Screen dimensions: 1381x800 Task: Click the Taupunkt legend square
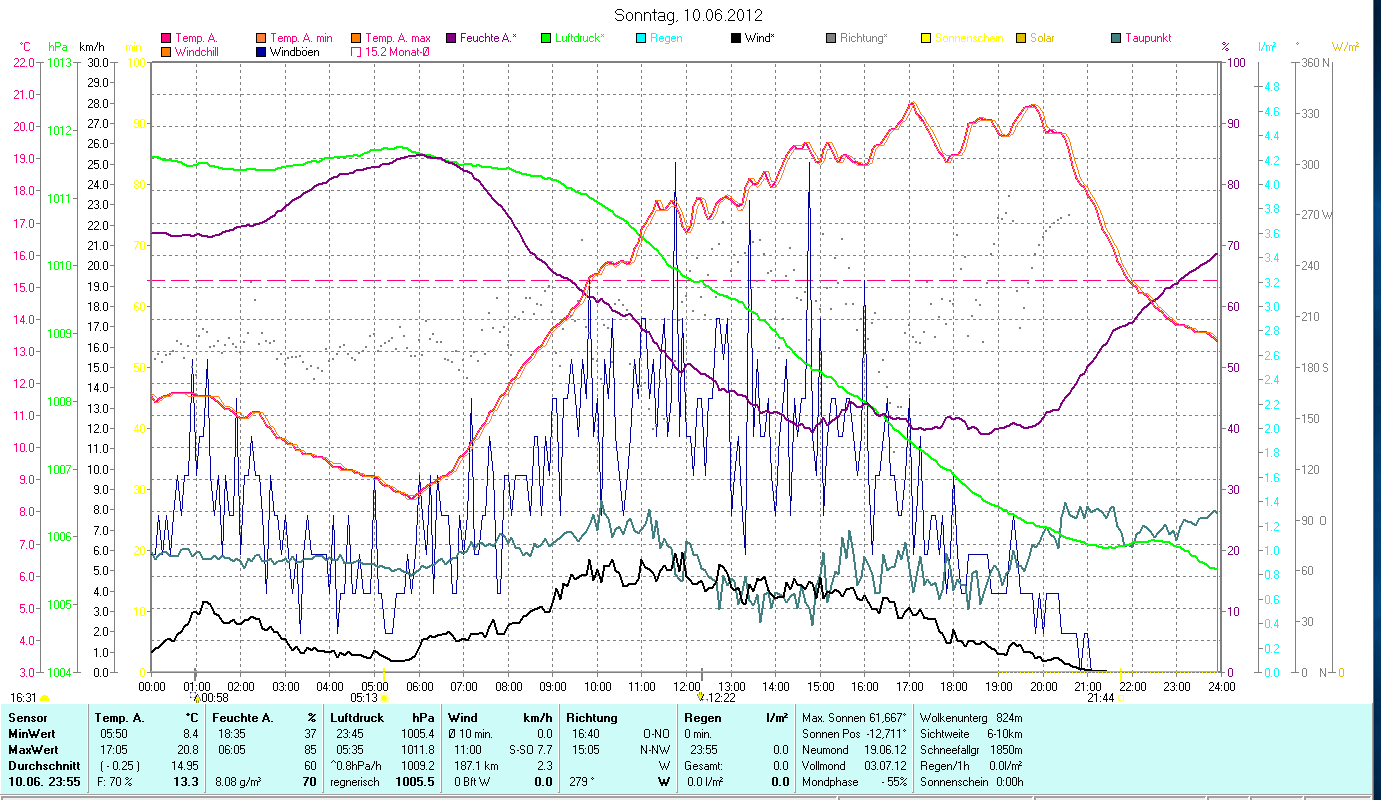(1116, 38)
